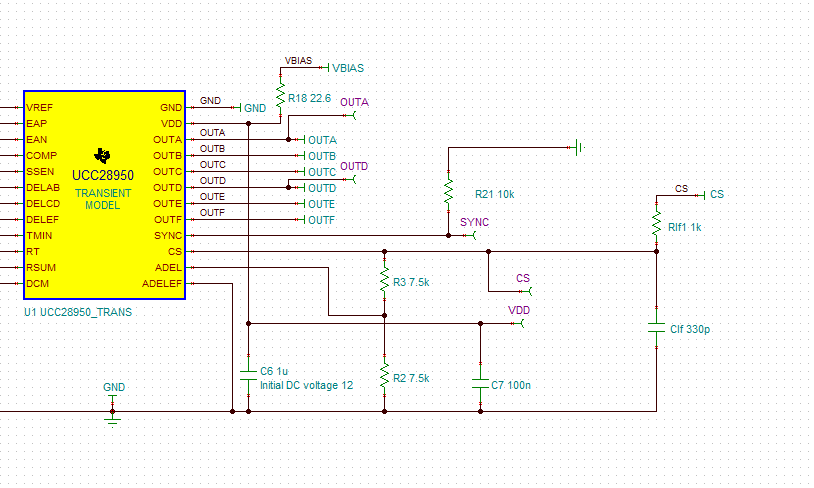
Task: Select the teal OUTE jumper label
Action: [320, 204]
